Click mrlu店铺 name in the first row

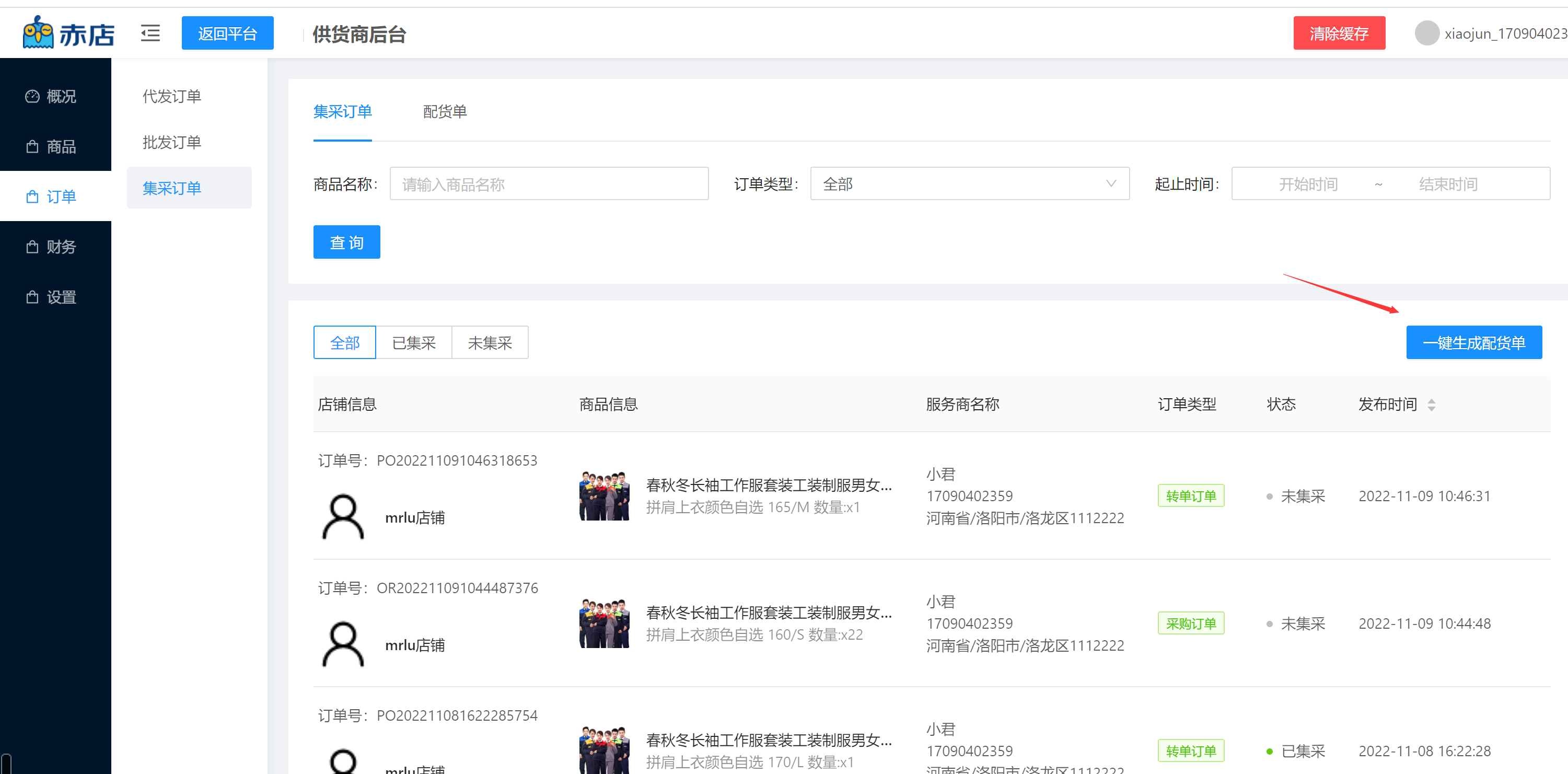tap(414, 517)
